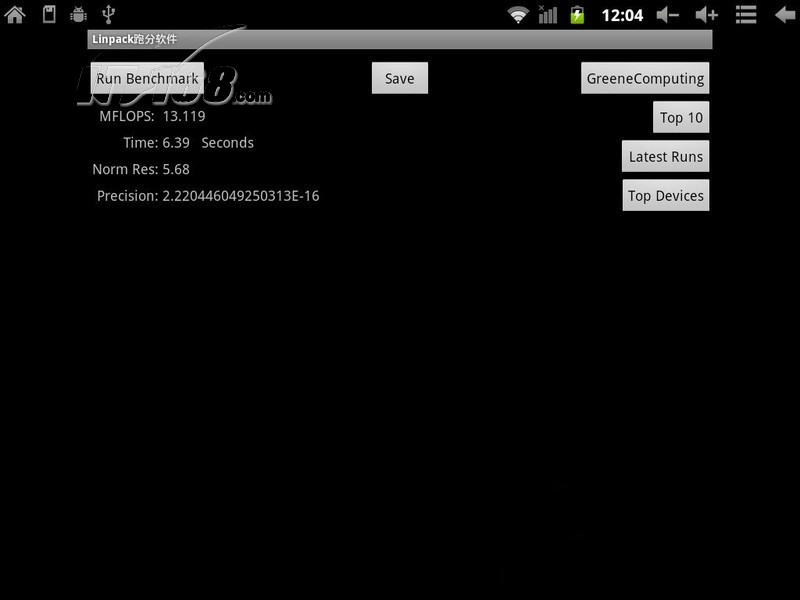Tap the MFLOPS score value 13.119
800x600 pixels.
(184, 116)
